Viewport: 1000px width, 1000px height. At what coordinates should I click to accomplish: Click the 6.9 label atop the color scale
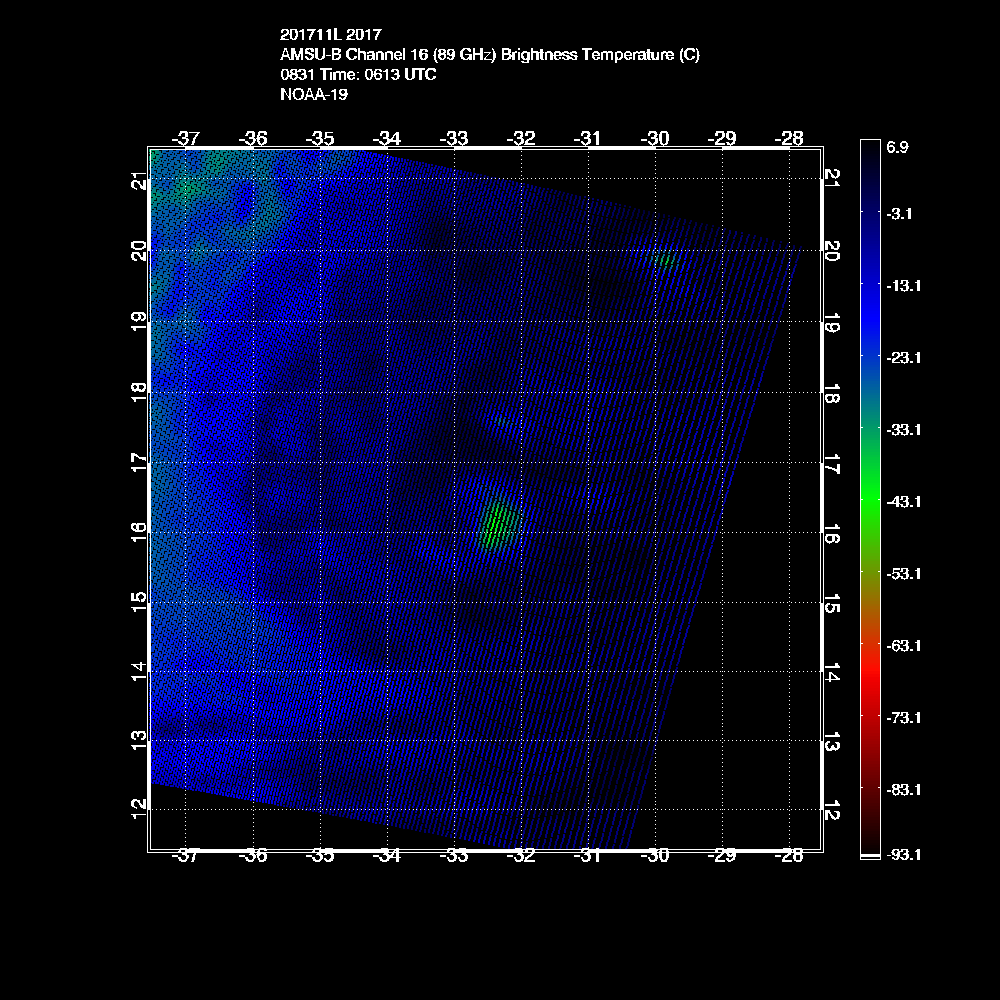897,147
